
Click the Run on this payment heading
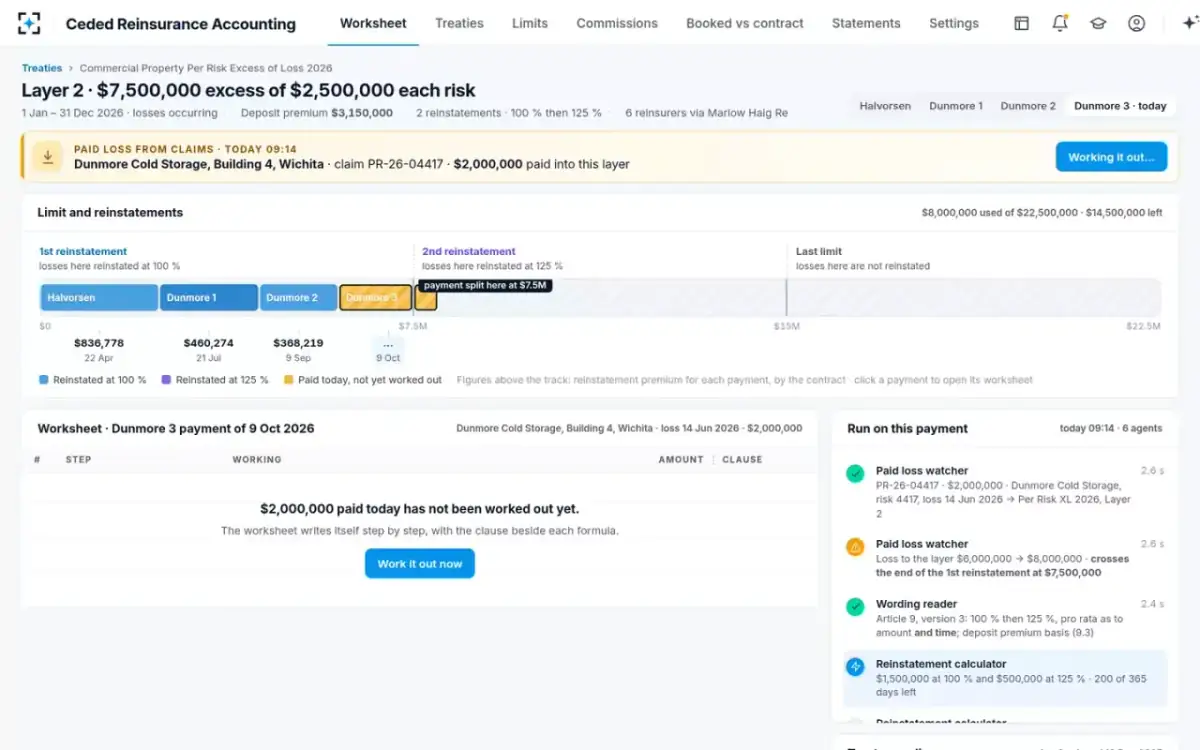click(x=907, y=428)
